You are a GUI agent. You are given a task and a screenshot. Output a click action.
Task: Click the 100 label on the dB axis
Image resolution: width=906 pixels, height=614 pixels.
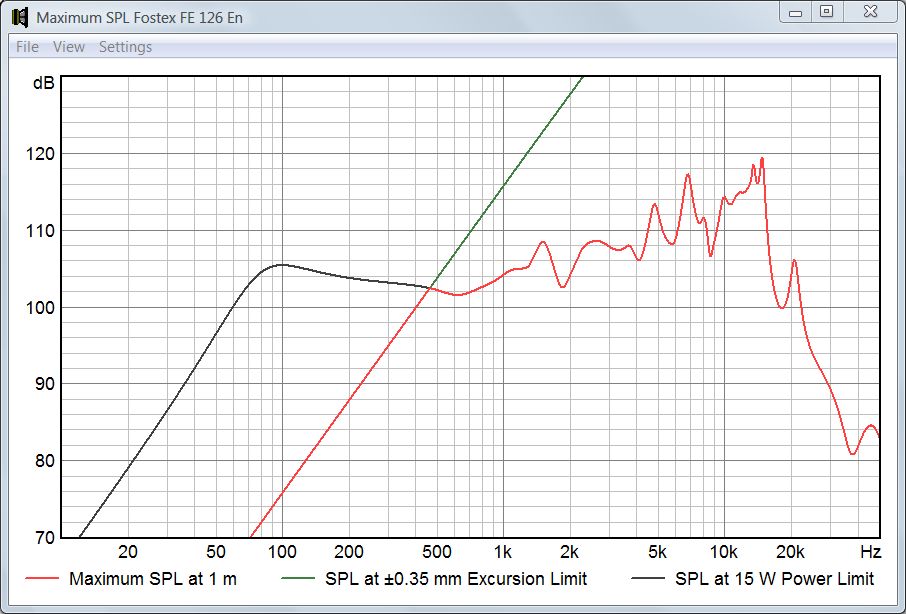[40, 308]
